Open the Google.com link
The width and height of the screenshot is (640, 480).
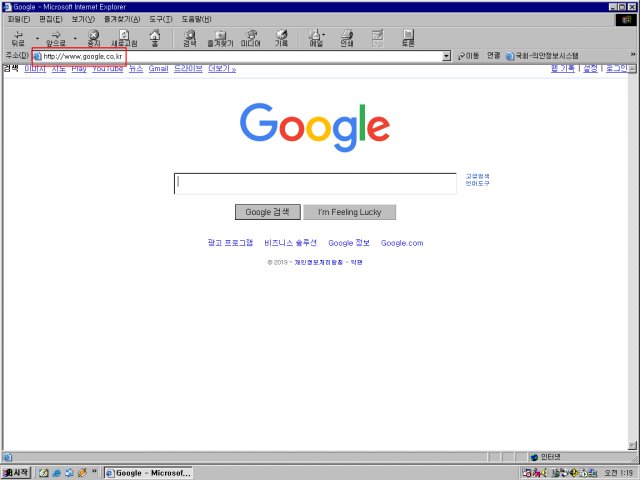click(402, 243)
